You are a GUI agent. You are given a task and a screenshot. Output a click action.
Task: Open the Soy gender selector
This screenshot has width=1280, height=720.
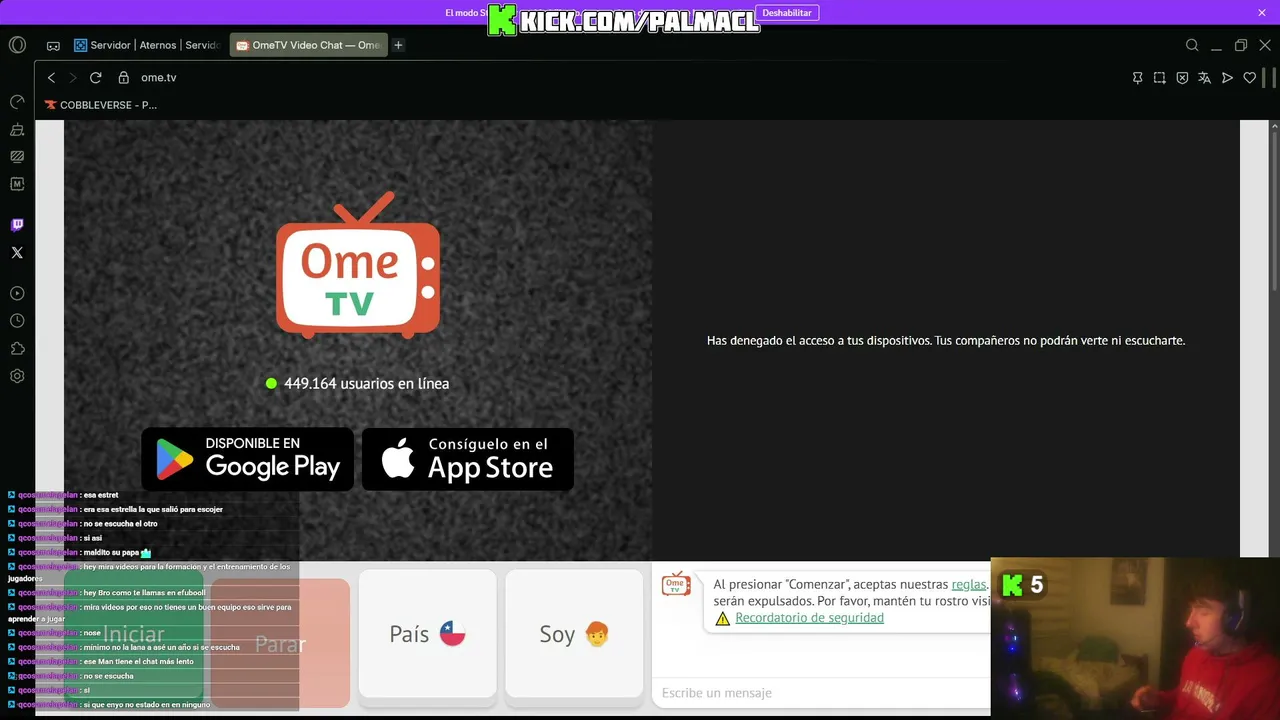[x=574, y=634]
